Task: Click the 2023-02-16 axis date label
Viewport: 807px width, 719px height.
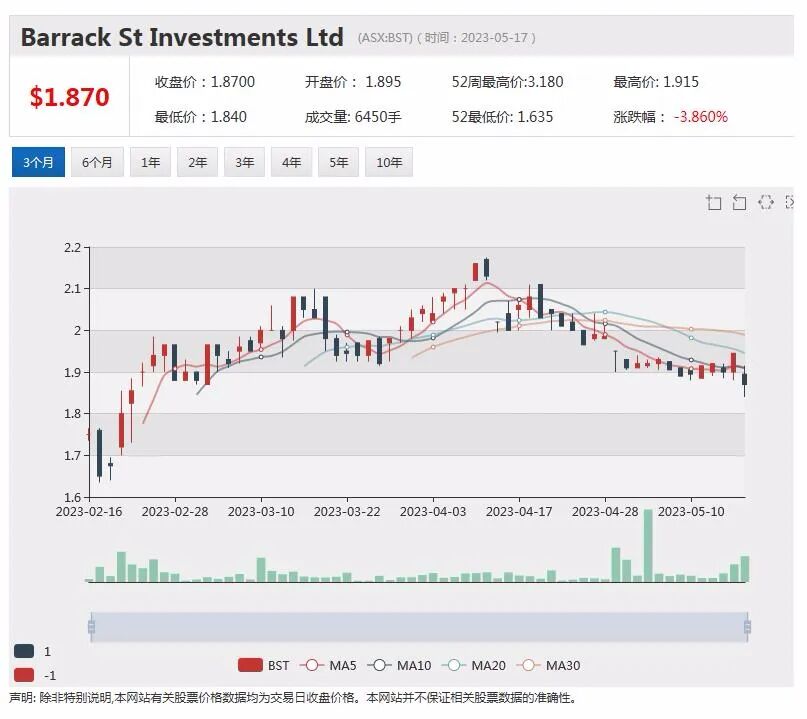Action: click(x=89, y=512)
